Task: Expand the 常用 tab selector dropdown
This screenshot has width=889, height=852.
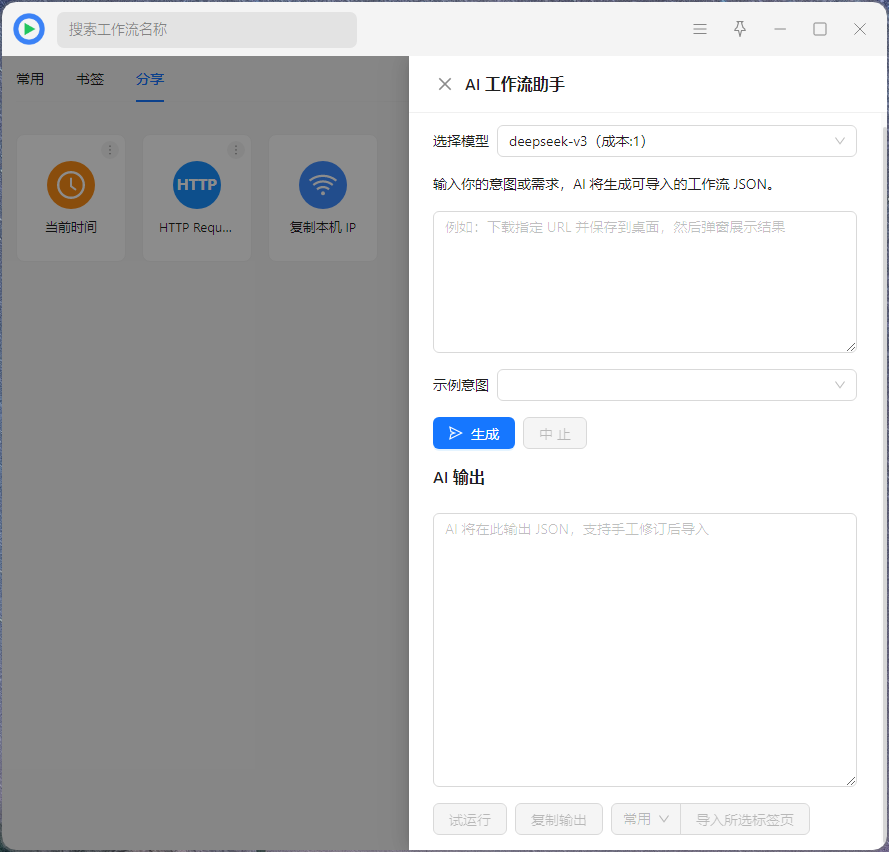Action: coord(645,819)
